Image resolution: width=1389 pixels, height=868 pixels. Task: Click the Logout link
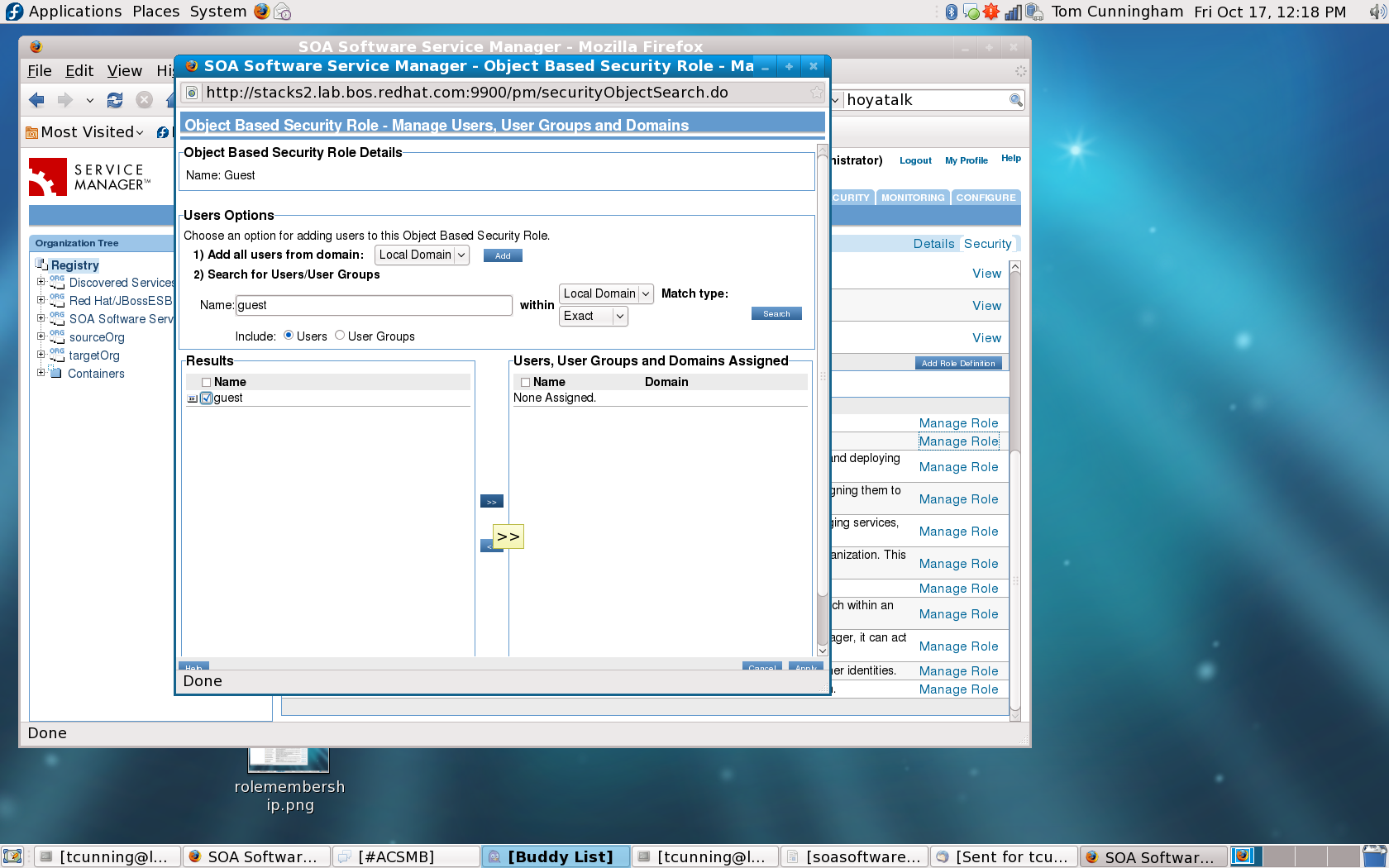click(x=915, y=160)
